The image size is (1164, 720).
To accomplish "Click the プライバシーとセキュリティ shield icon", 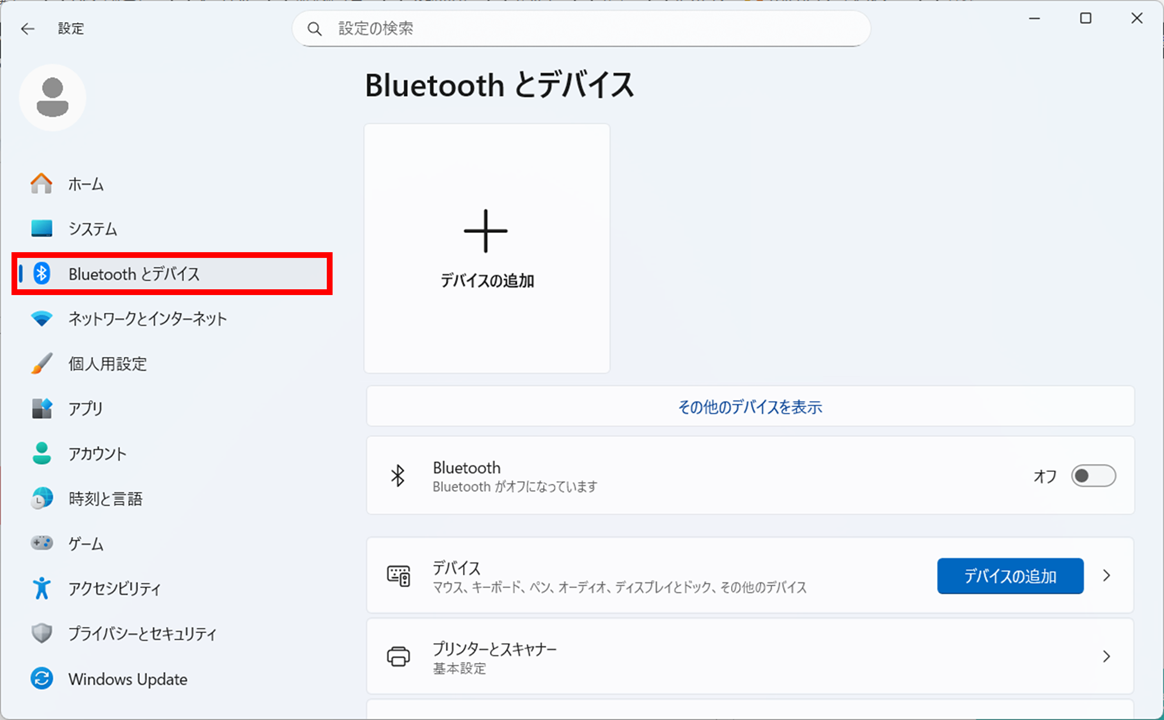I will pyautogui.click(x=42, y=633).
